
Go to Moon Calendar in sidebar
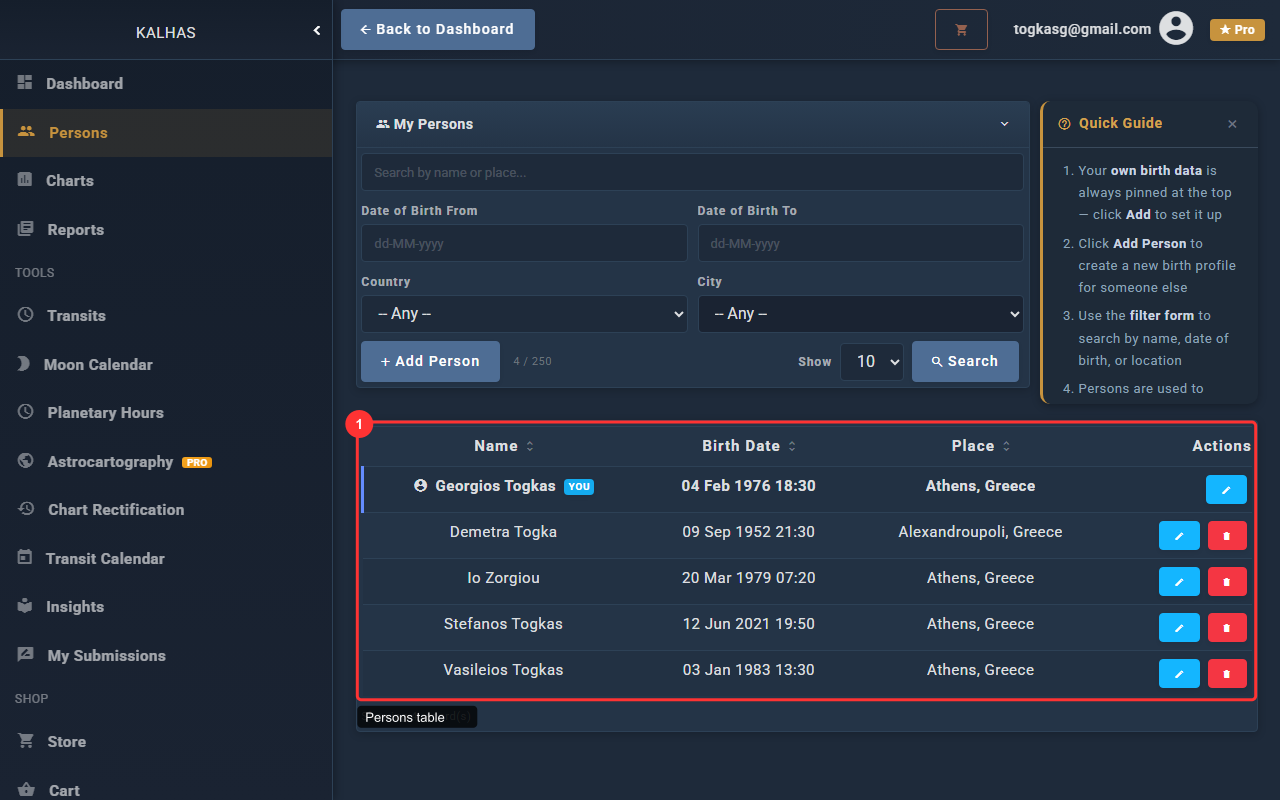(98, 365)
